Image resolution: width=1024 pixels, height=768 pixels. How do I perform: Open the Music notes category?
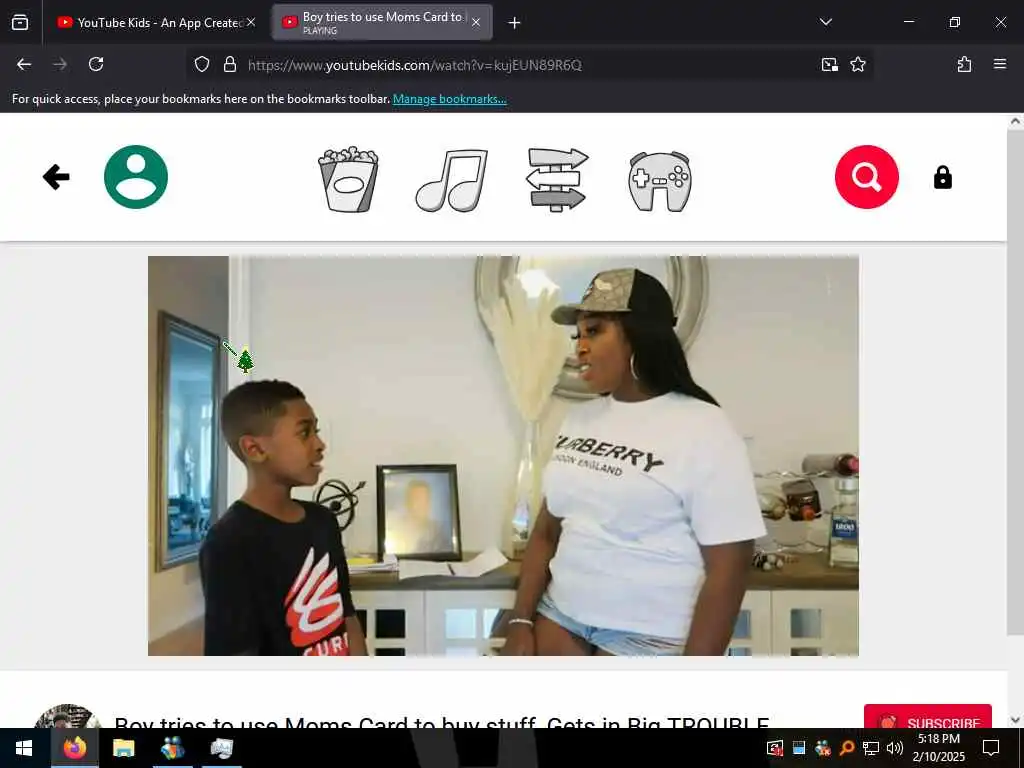click(452, 180)
